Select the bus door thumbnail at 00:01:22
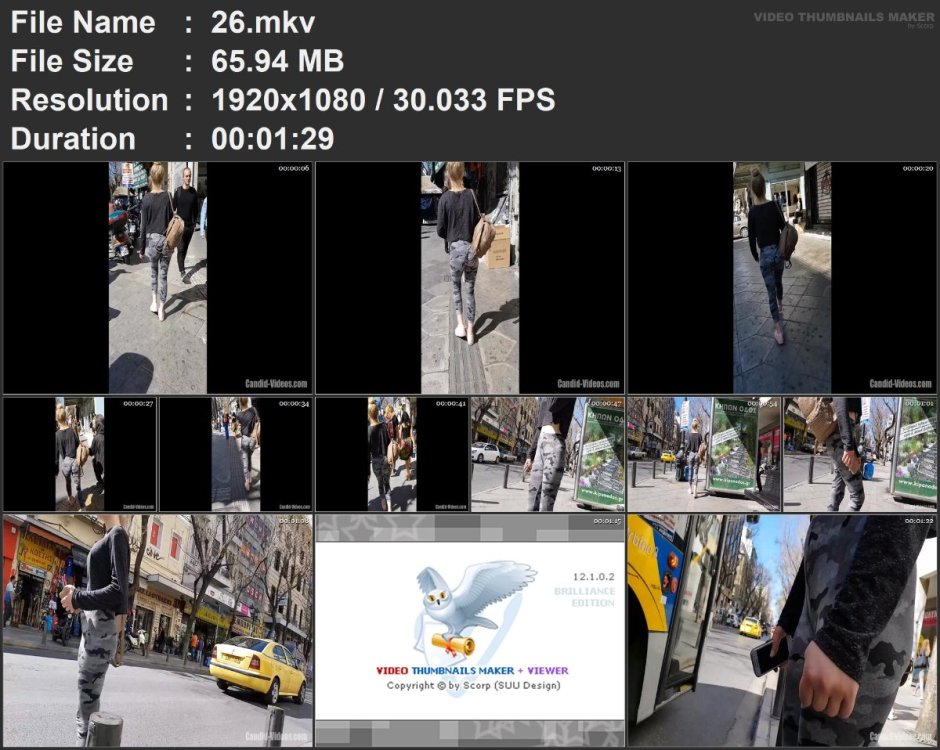Image resolution: width=940 pixels, height=750 pixels. [782, 630]
